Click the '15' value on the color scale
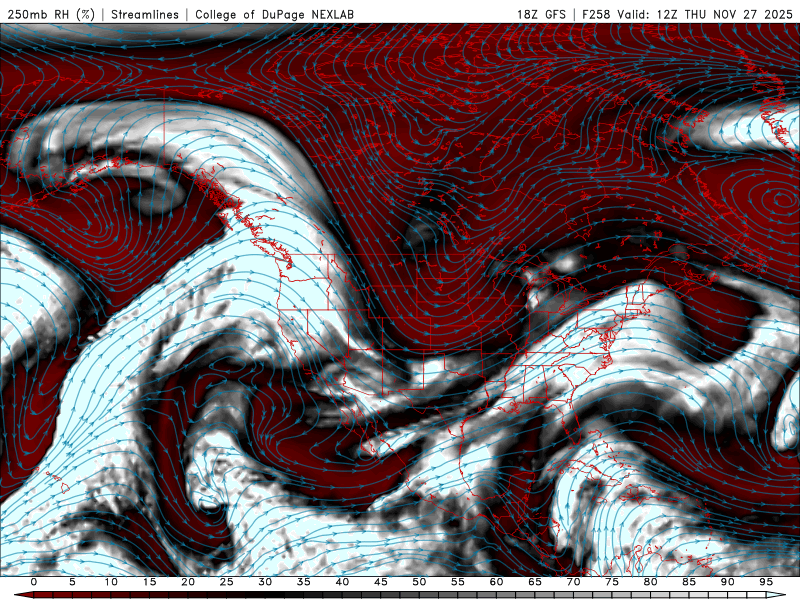The height and width of the screenshot is (600, 800). 149,582
